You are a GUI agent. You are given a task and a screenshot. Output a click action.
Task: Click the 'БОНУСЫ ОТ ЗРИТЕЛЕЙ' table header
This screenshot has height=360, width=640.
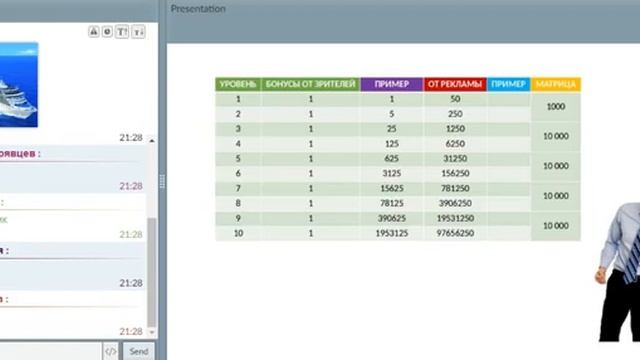pyautogui.click(x=310, y=84)
